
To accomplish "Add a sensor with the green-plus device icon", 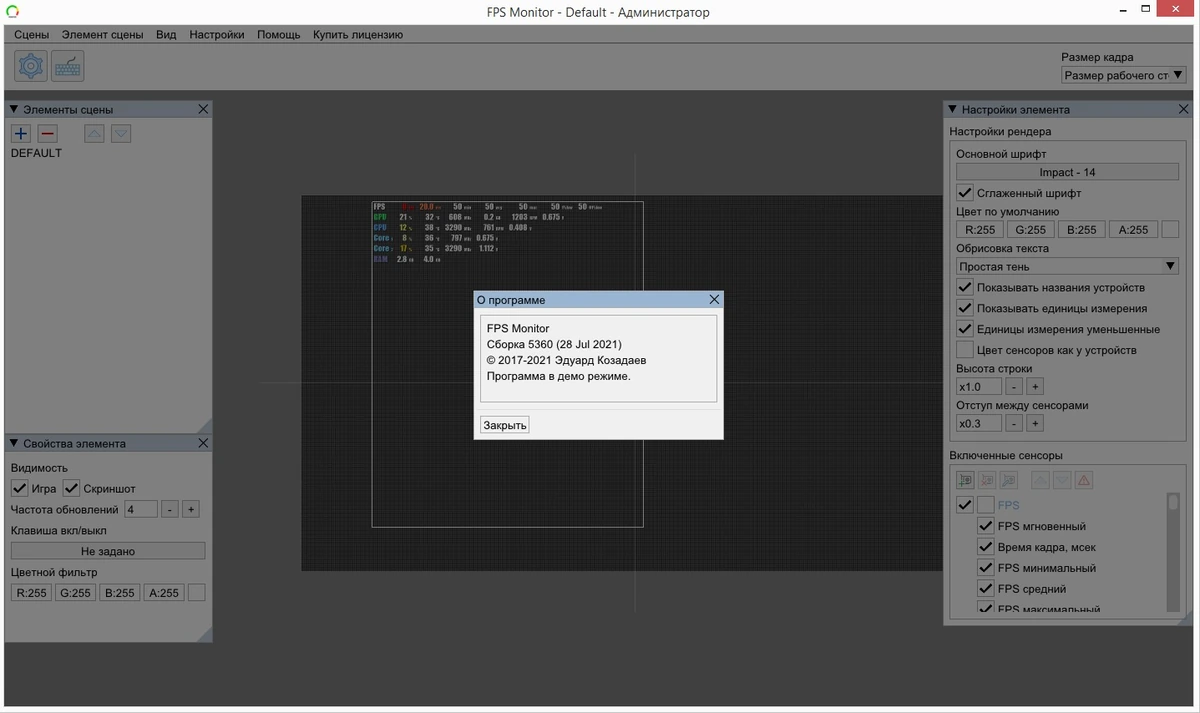I will (x=965, y=481).
